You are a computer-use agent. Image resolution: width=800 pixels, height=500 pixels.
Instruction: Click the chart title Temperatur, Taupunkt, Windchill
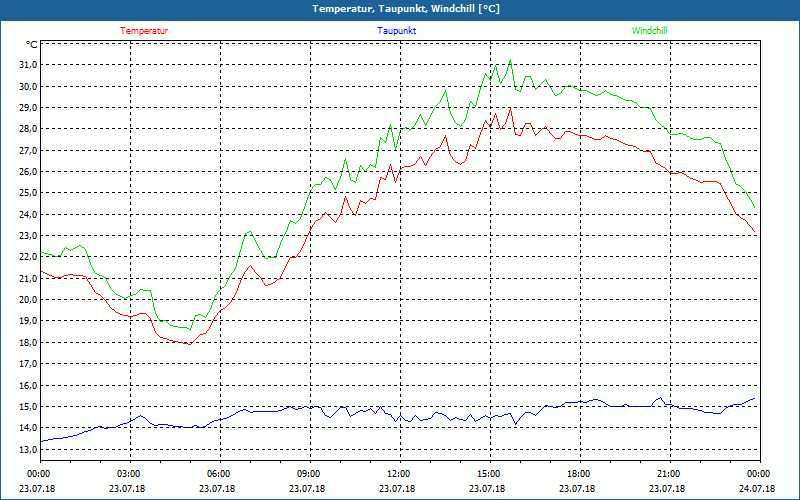(405, 9)
